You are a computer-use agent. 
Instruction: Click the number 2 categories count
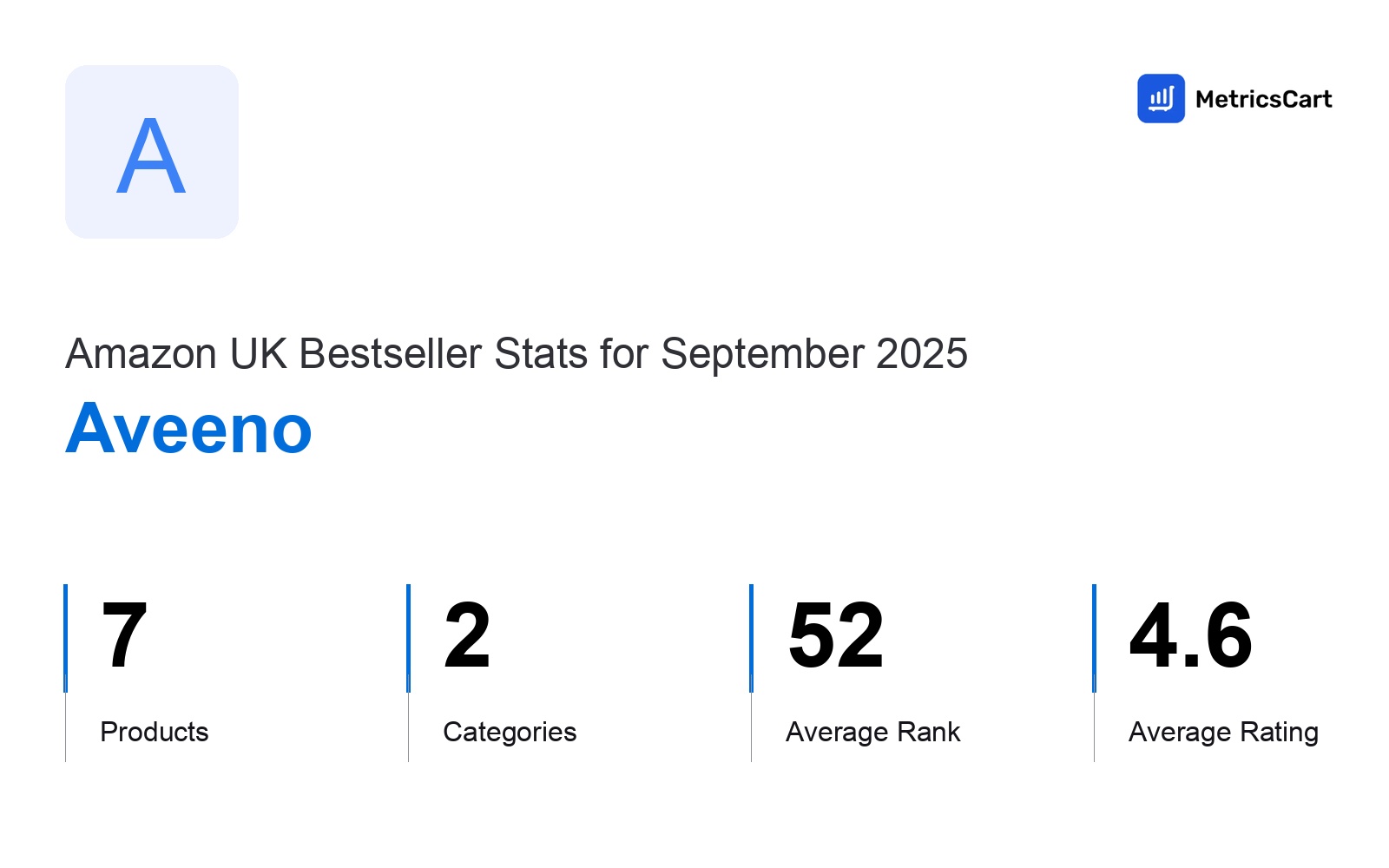[x=467, y=636]
